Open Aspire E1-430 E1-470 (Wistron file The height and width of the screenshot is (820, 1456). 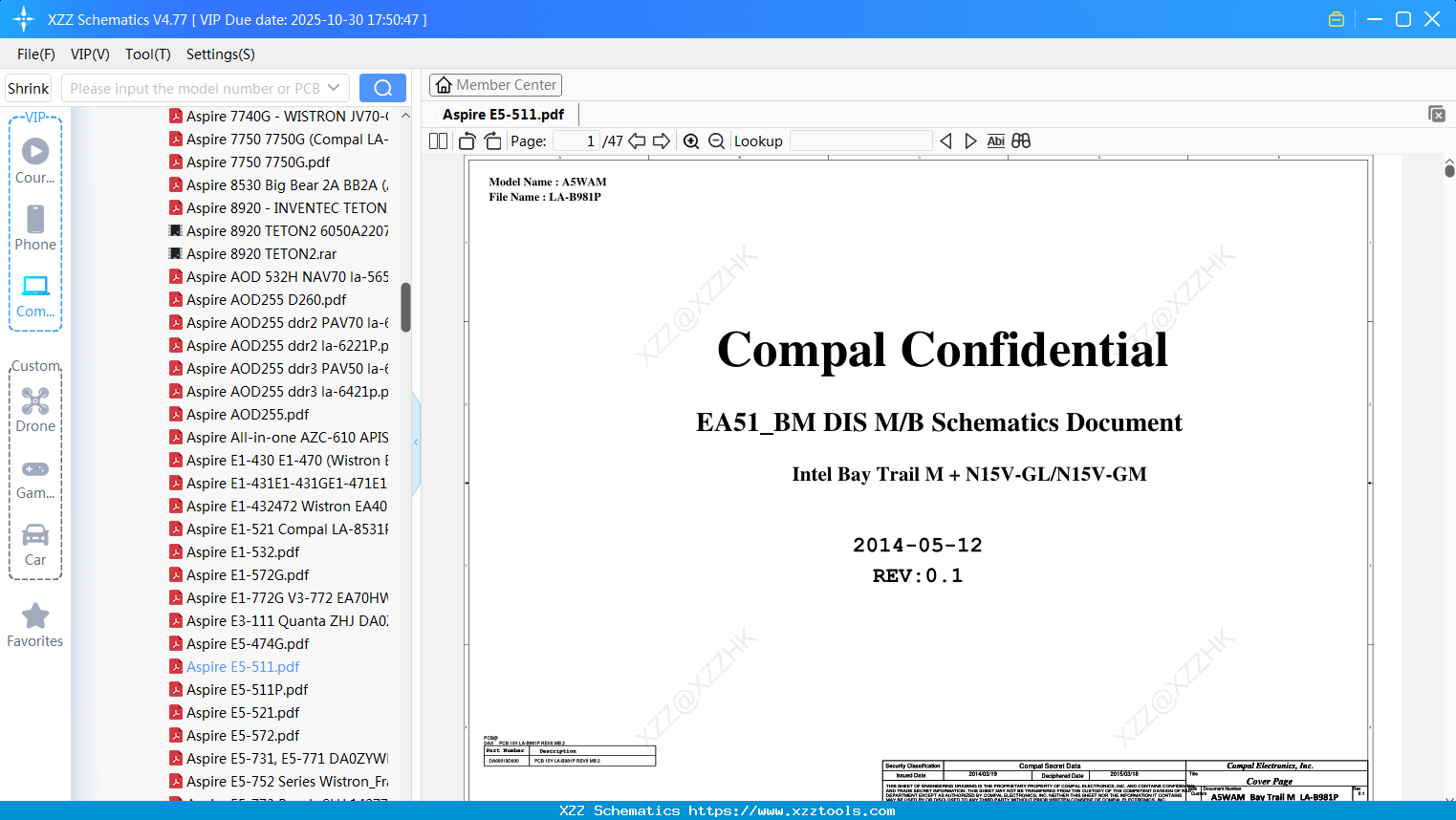pos(279,460)
